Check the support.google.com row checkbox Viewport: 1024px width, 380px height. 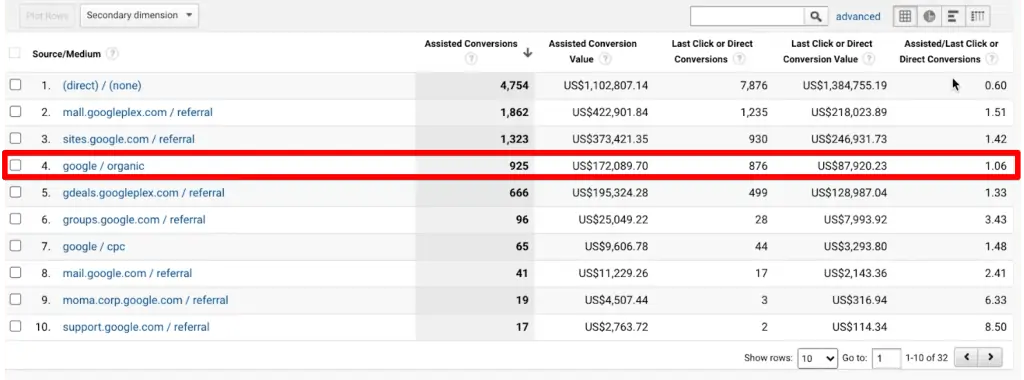pos(15,326)
